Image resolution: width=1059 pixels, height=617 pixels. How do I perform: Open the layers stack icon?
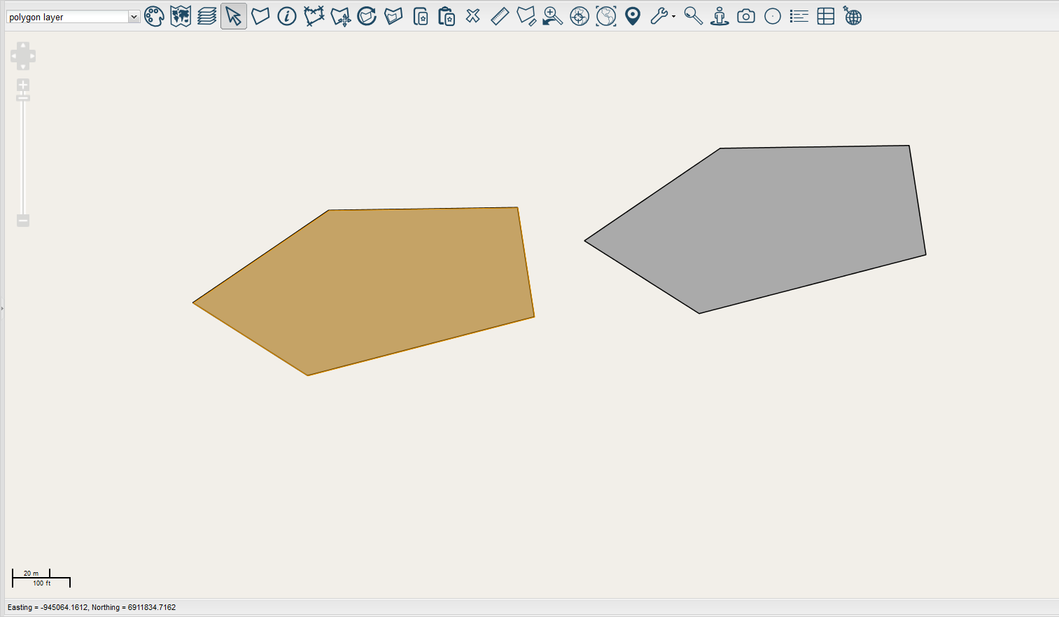coord(207,16)
